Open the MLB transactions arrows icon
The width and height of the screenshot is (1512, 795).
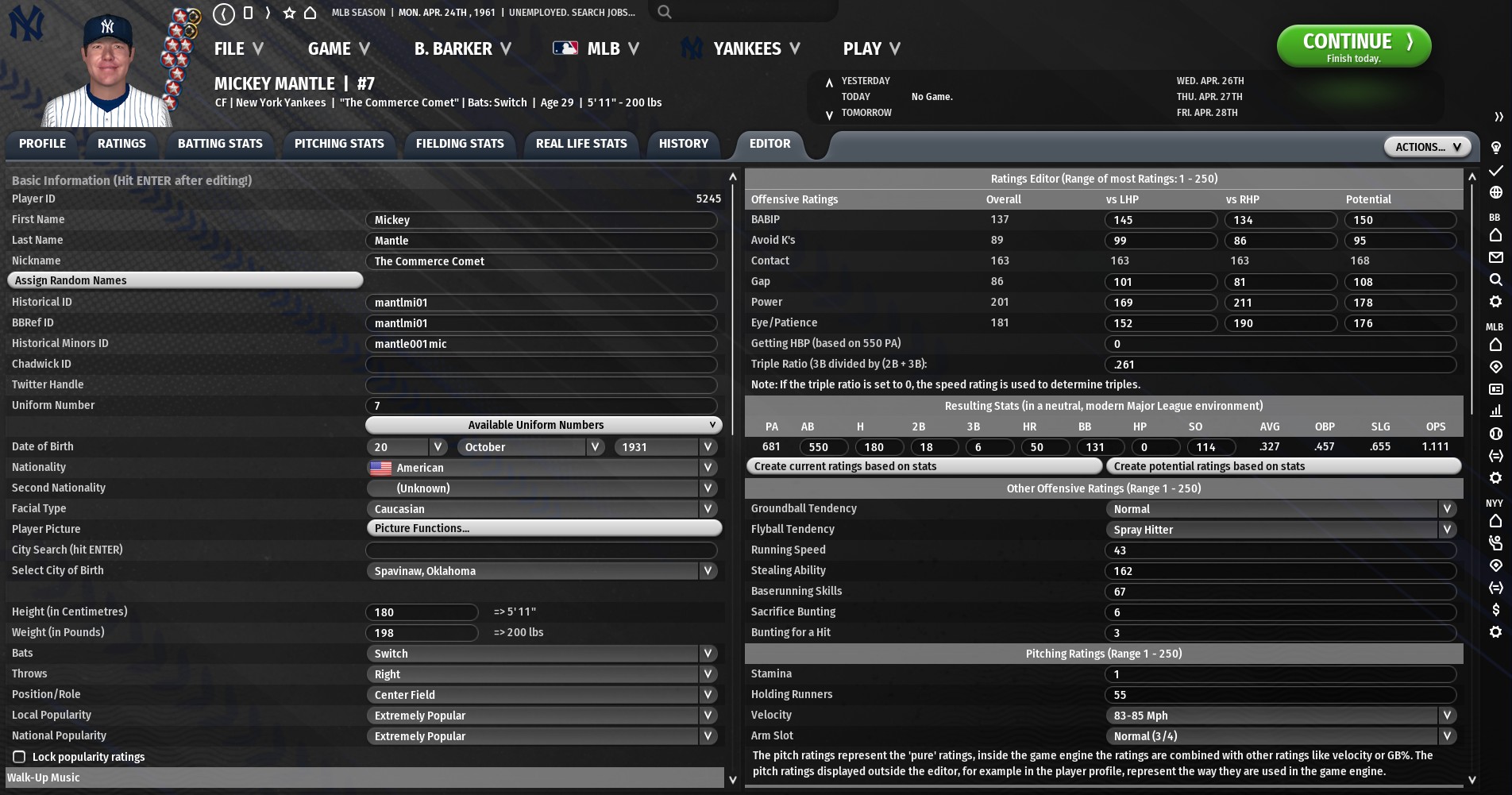1495,456
